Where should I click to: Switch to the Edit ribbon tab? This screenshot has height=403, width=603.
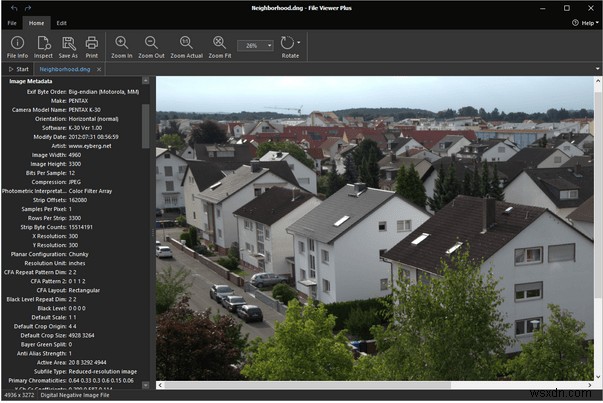pos(62,22)
